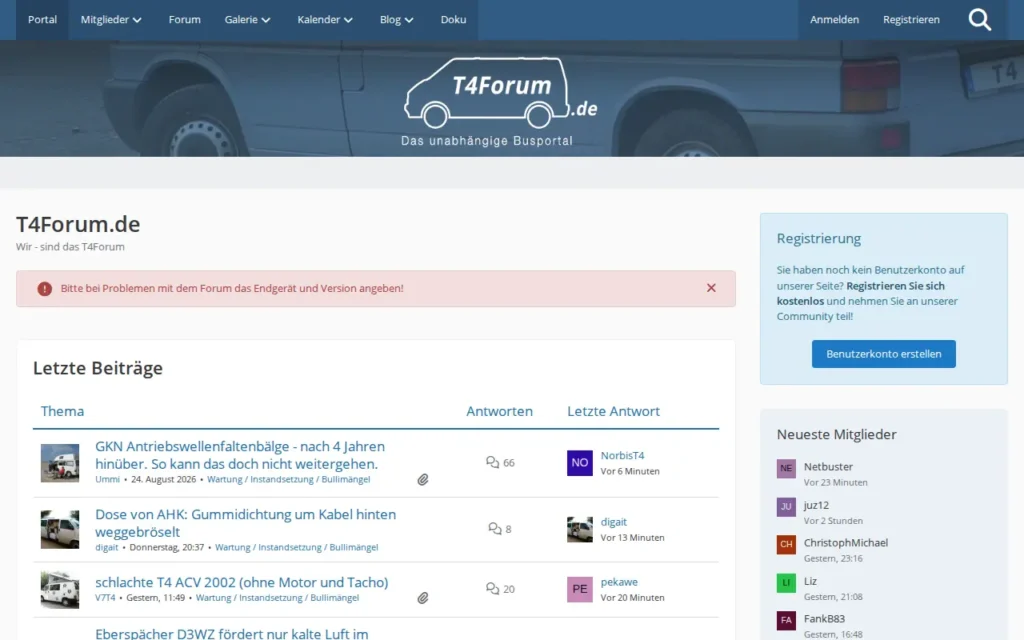The image size is (1024, 640).
Task: Open digait username in Letzte Antwort
Action: 613,522
